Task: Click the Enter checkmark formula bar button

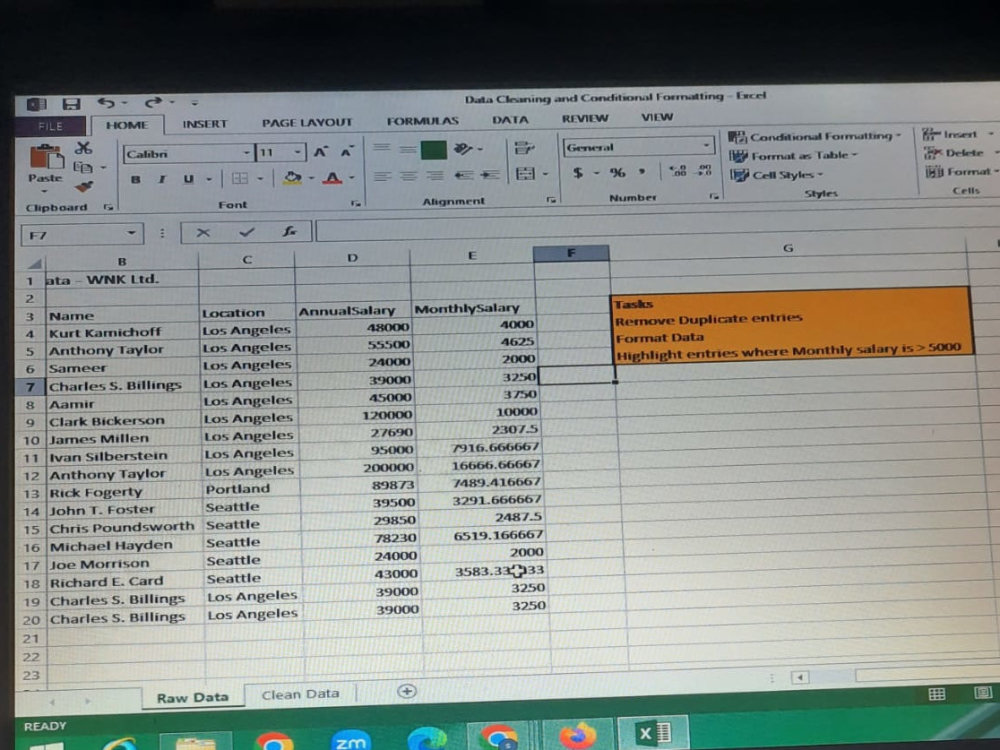Action: point(246,232)
